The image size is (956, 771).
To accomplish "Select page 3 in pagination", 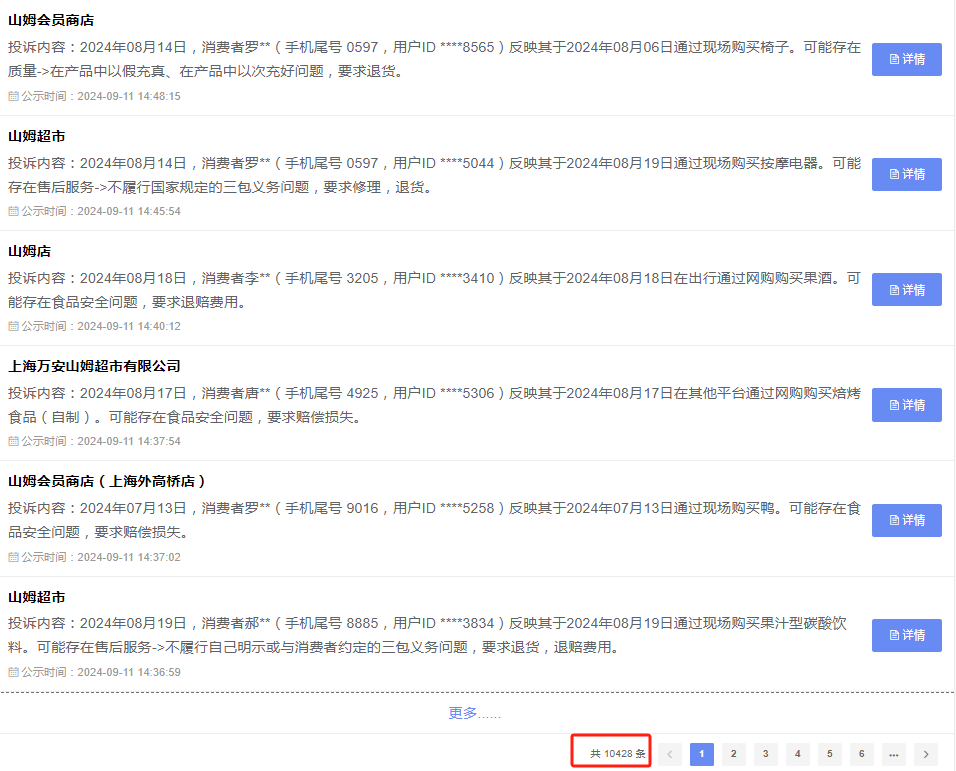I will 765,753.
